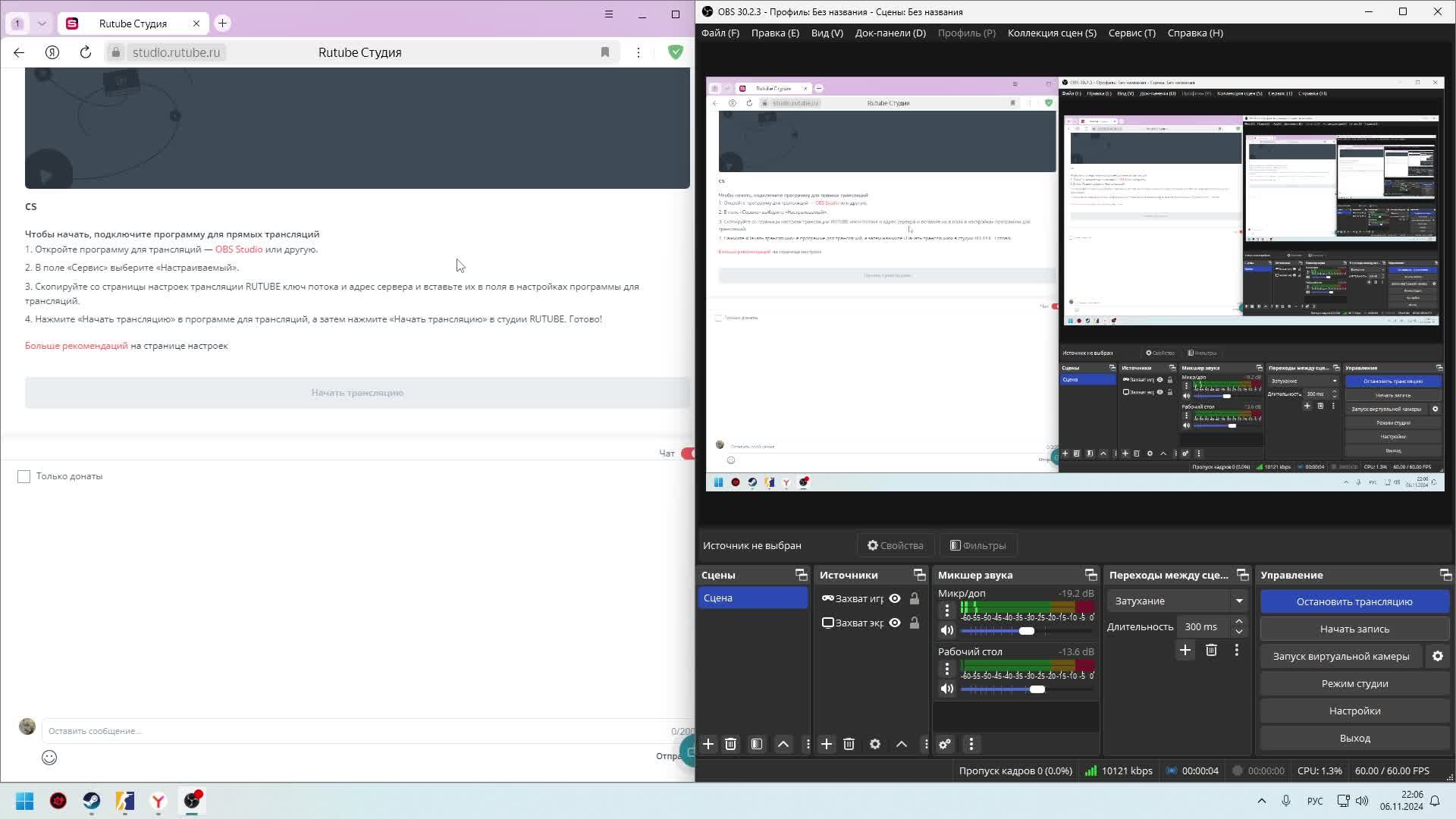
Task: Open transition properties three-dot menu
Action: pos(1237,650)
